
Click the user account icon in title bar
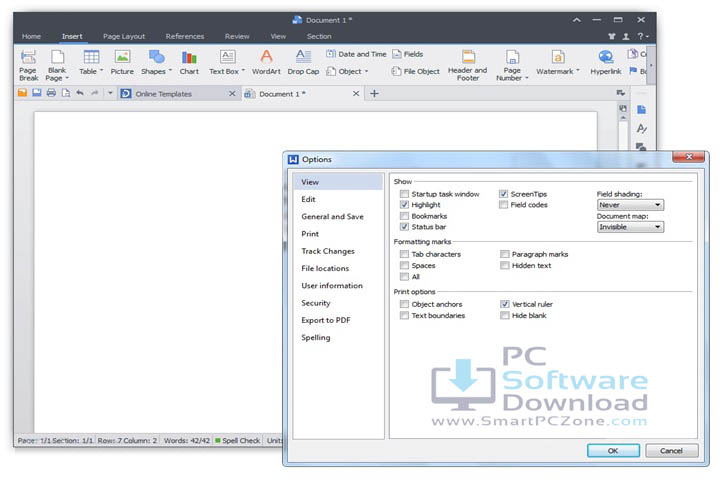[625, 36]
